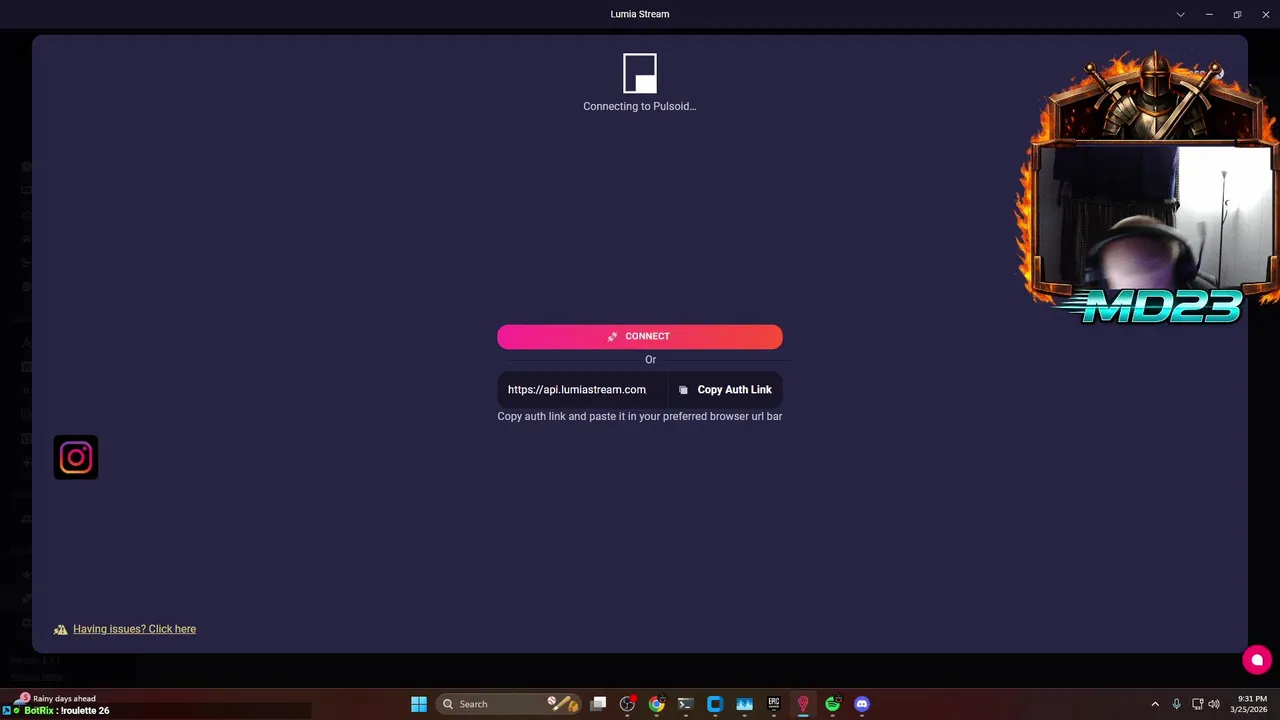Click the Copy auth link instruction text

point(640,416)
